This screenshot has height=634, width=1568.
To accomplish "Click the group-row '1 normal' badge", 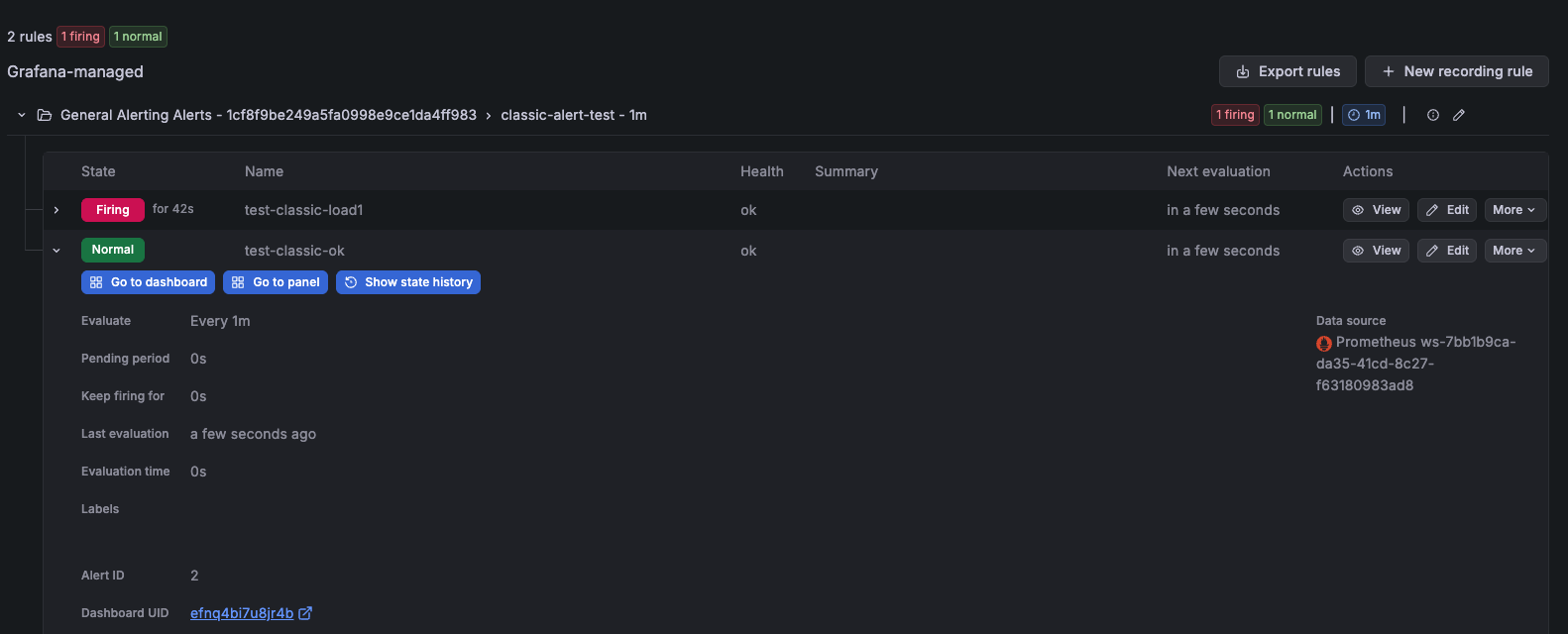I will click(x=1292, y=115).
